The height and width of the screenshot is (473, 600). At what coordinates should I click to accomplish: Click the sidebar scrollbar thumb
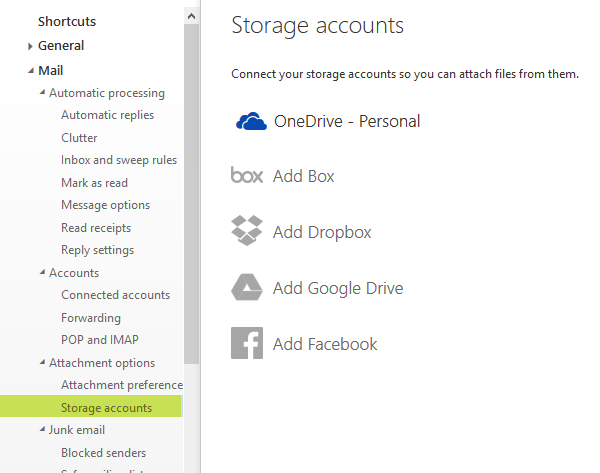(x=191, y=194)
